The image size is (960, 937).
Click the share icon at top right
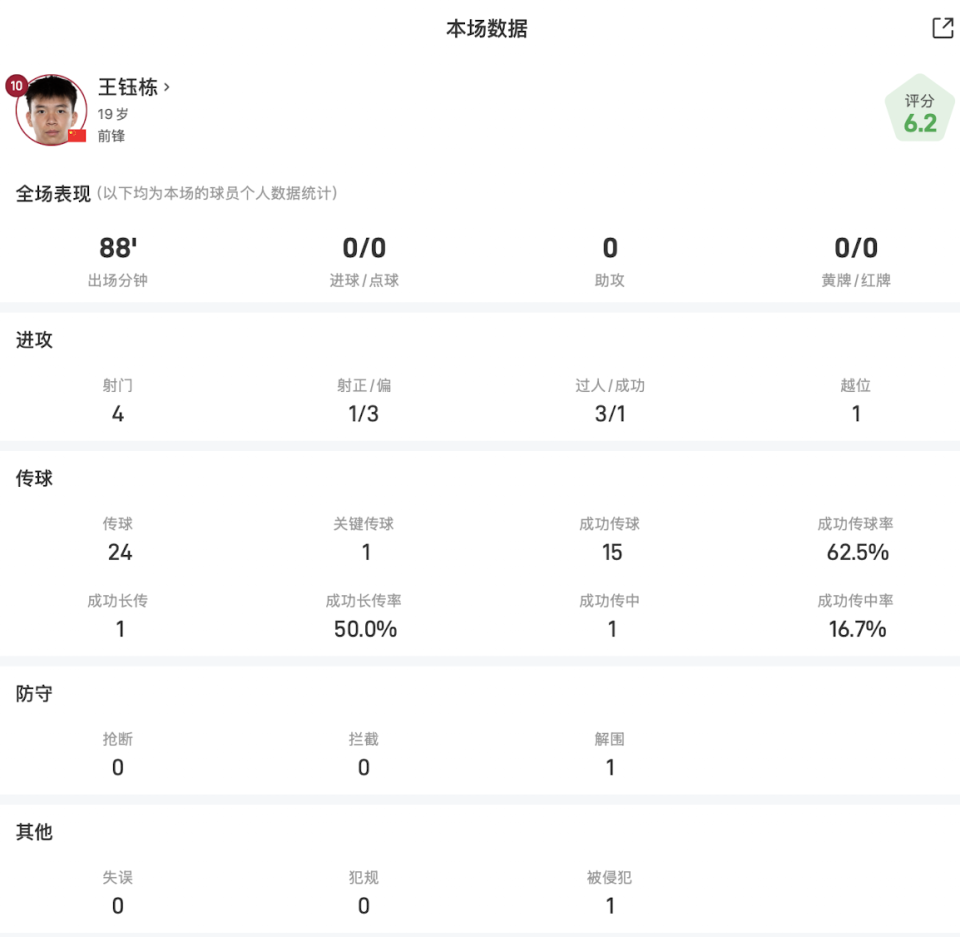[x=942, y=28]
